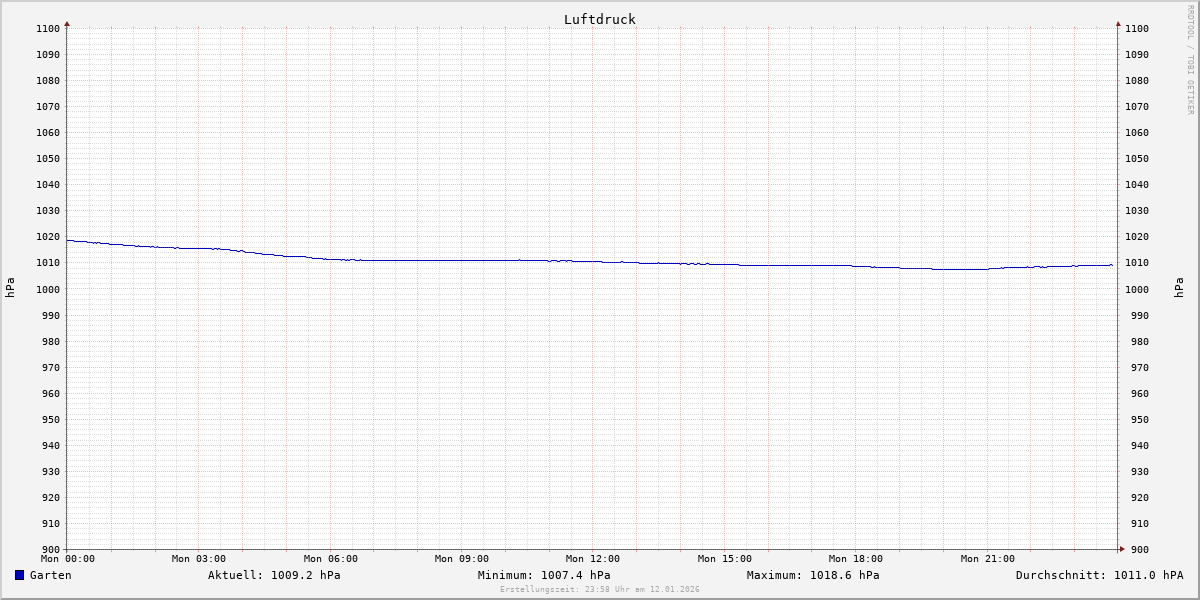The height and width of the screenshot is (600, 1200).
Task: Click the red arrow at the x-axis end
Action: (1122, 548)
